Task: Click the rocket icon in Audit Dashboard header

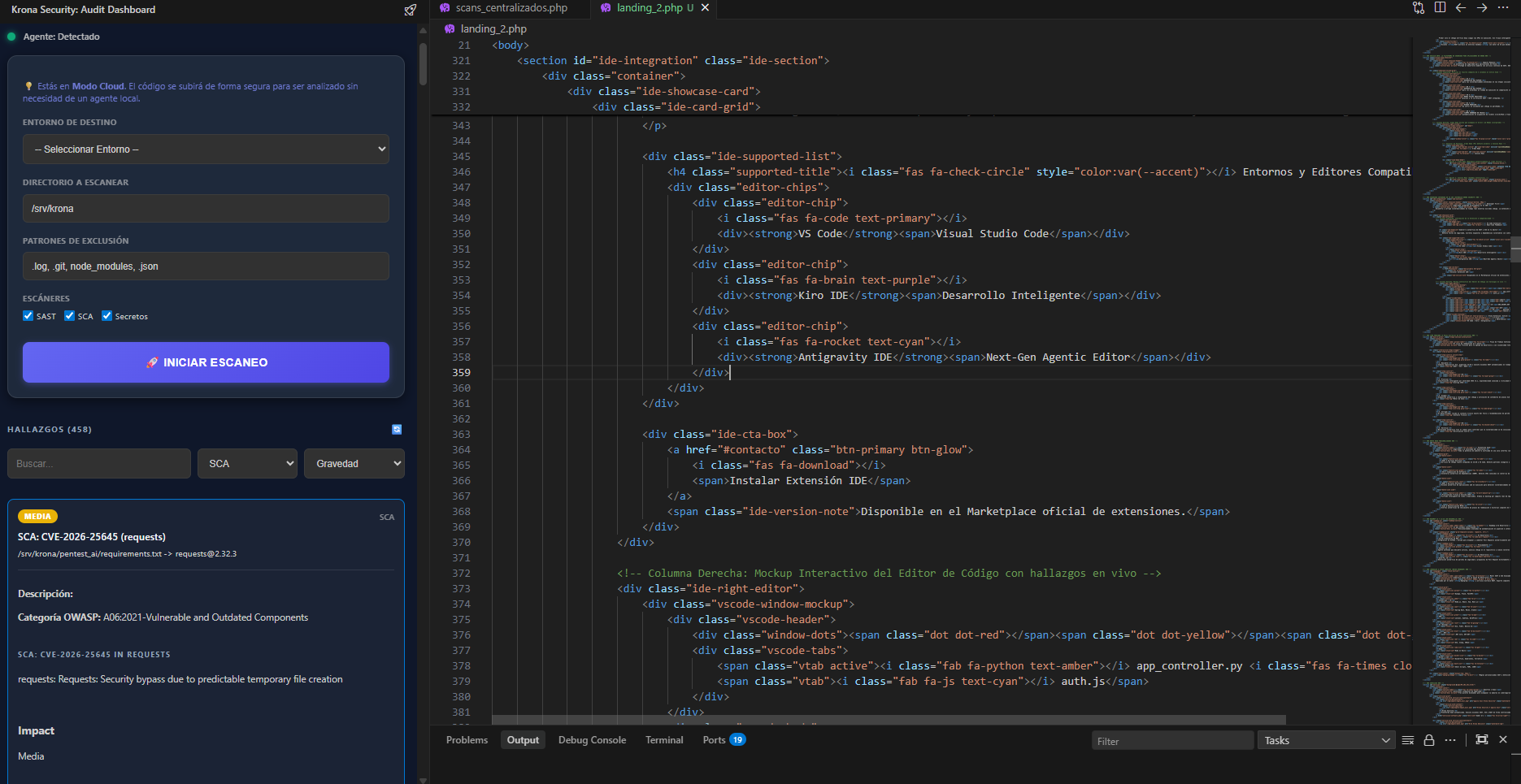Action: pyautogui.click(x=411, y=10)
